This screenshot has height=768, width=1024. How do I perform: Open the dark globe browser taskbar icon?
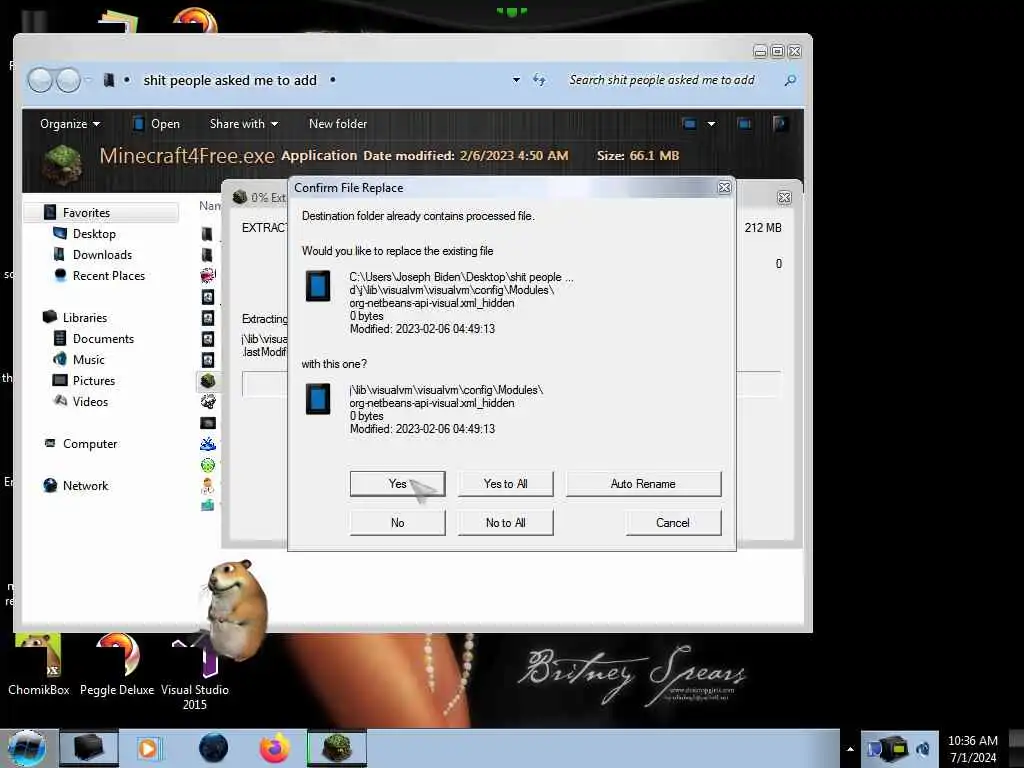tap(213, 748)
